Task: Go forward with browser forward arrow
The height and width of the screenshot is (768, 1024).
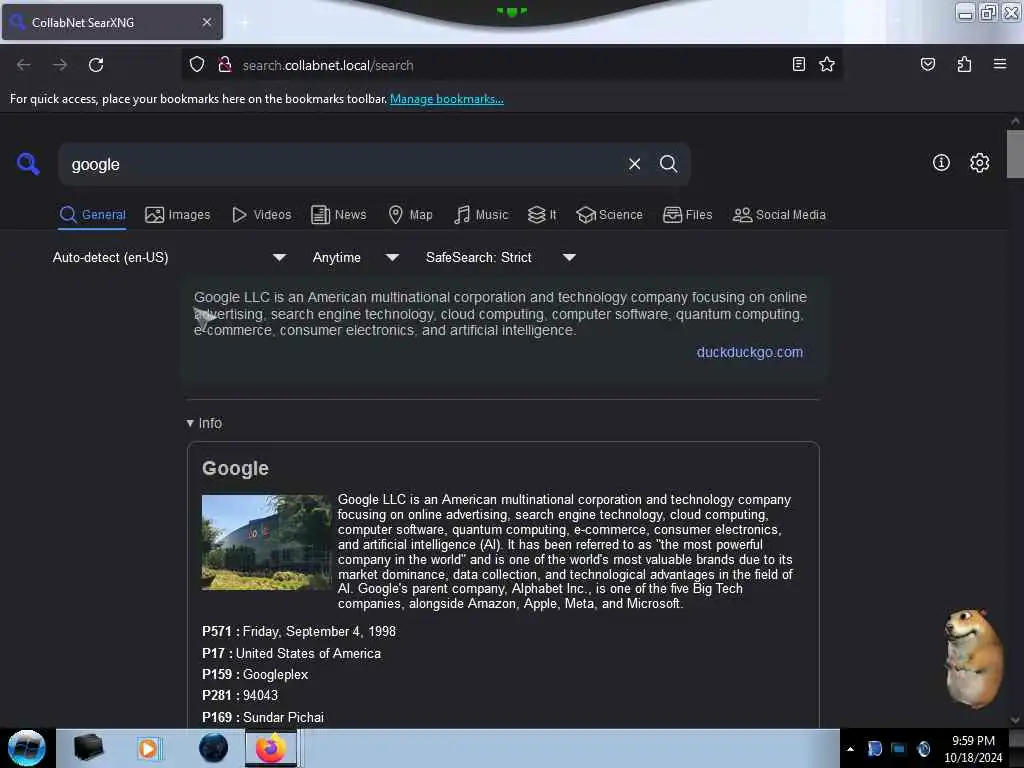Action: click(x=60, y=65)
